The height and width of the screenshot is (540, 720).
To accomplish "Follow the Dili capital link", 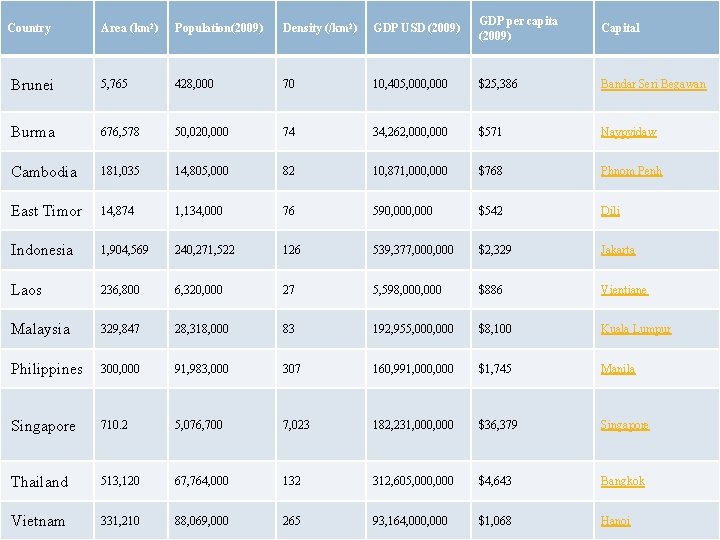I will (610, 211).
